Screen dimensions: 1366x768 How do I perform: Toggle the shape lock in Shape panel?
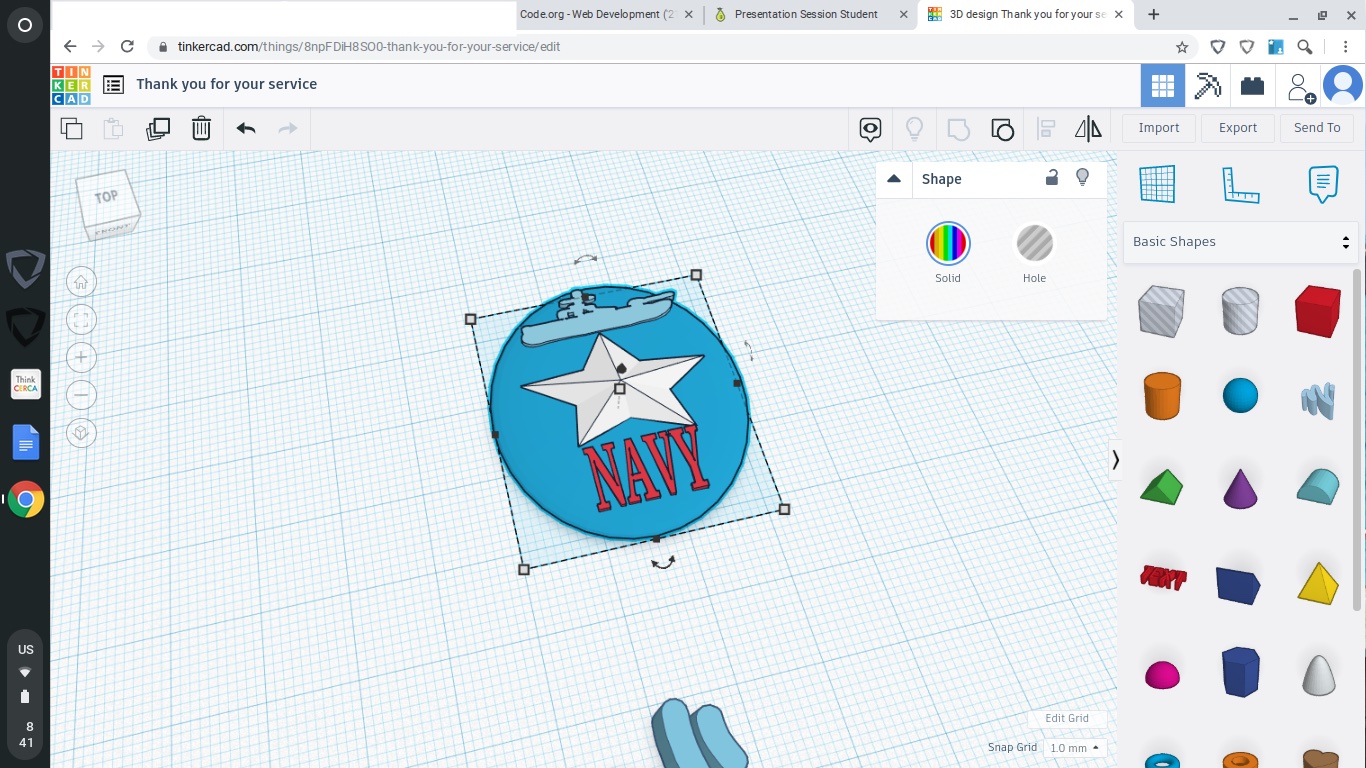click(x=1052, y=178)
